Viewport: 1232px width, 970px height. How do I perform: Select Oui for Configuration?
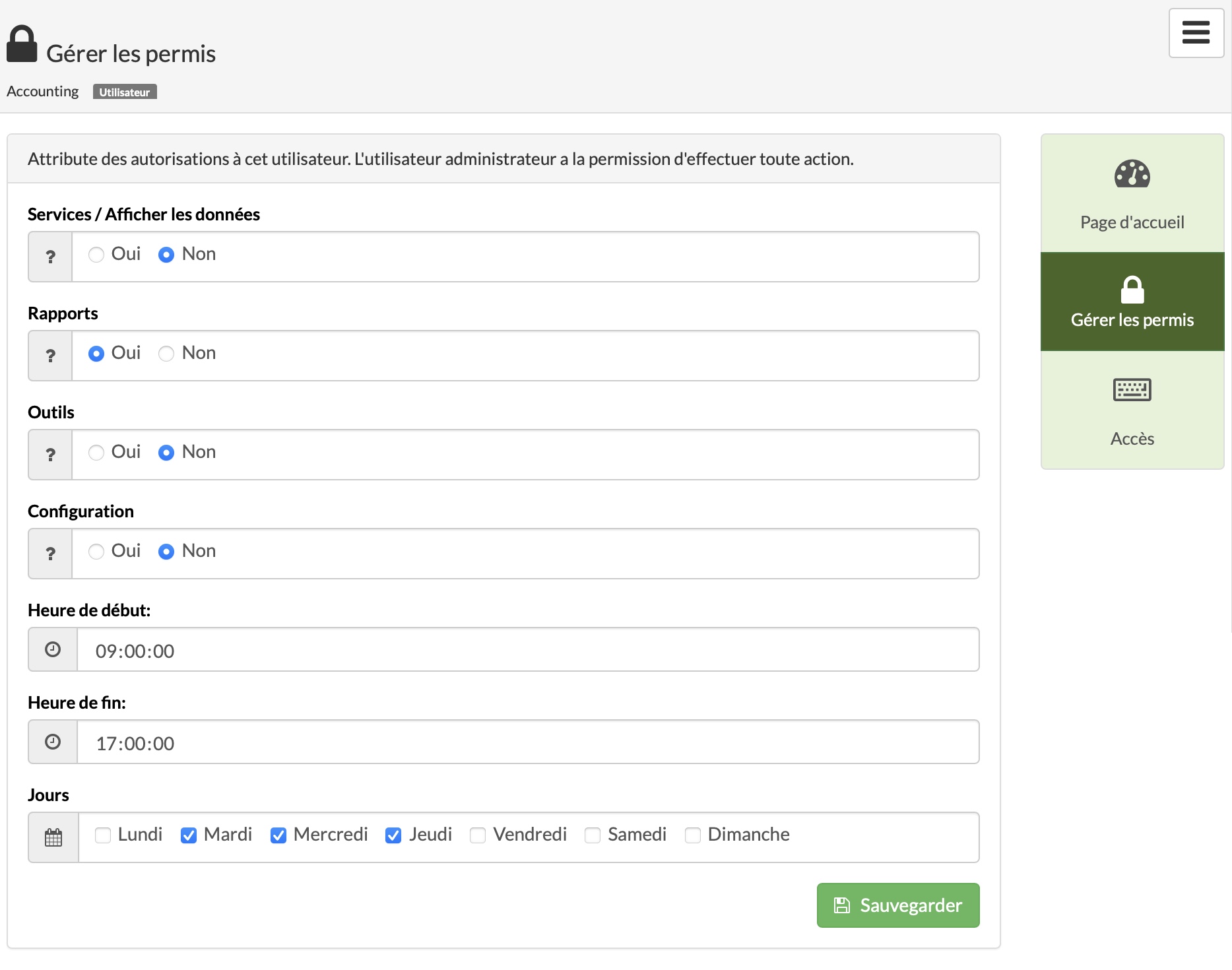pos(96,552)
